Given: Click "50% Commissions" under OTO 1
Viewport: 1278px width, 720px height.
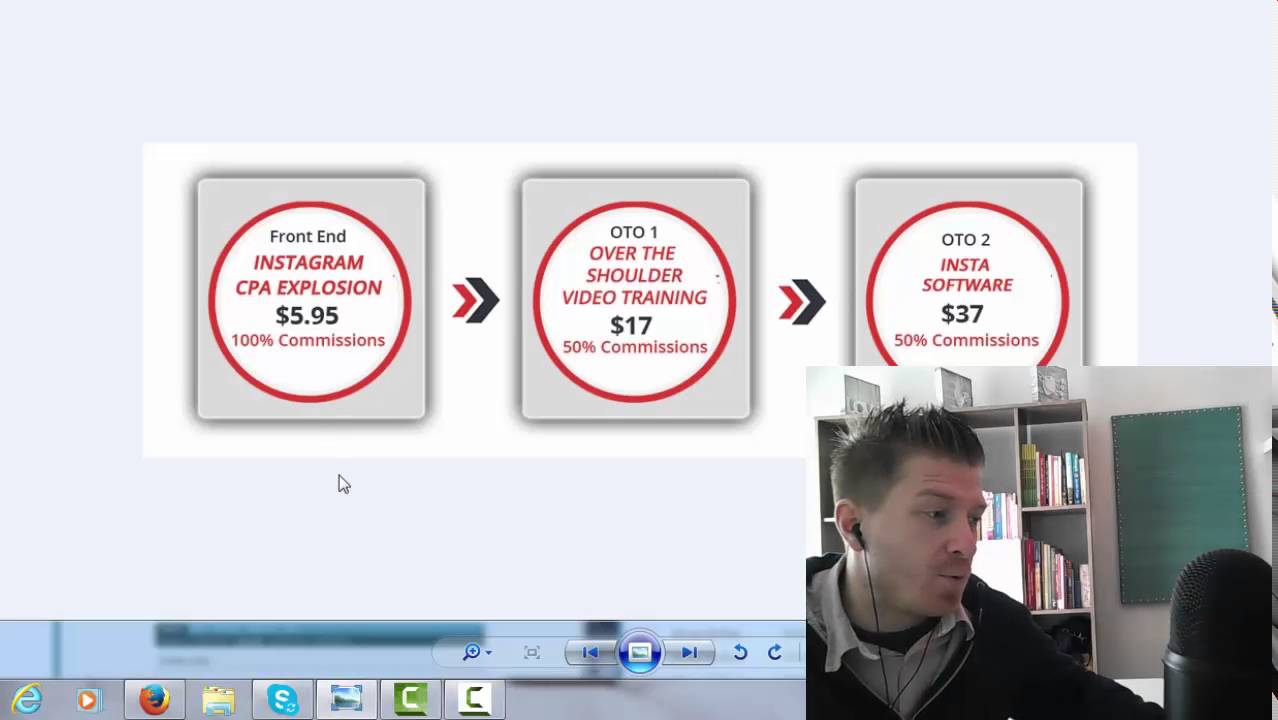Looking at the screenshot, I should tap(635, 347).
